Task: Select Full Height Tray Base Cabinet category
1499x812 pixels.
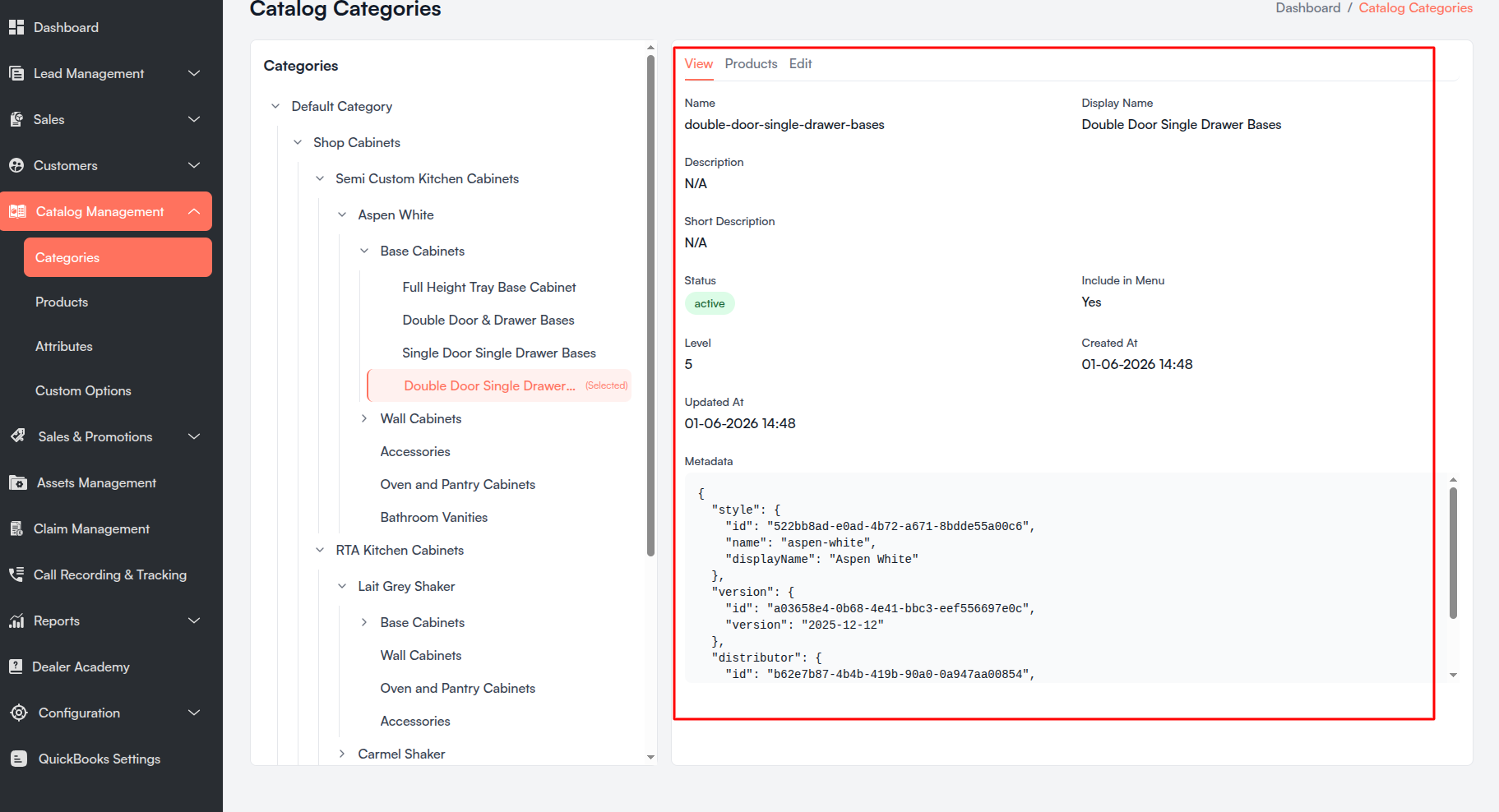Action: pyautogui.click(x=489, y=287)
